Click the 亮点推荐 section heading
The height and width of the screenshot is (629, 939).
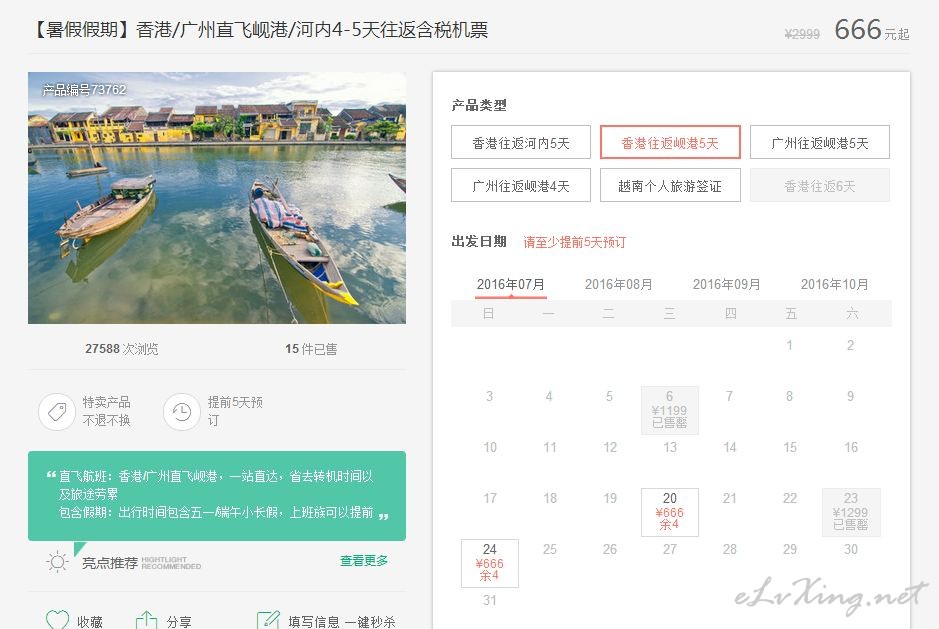pos(110,563)
